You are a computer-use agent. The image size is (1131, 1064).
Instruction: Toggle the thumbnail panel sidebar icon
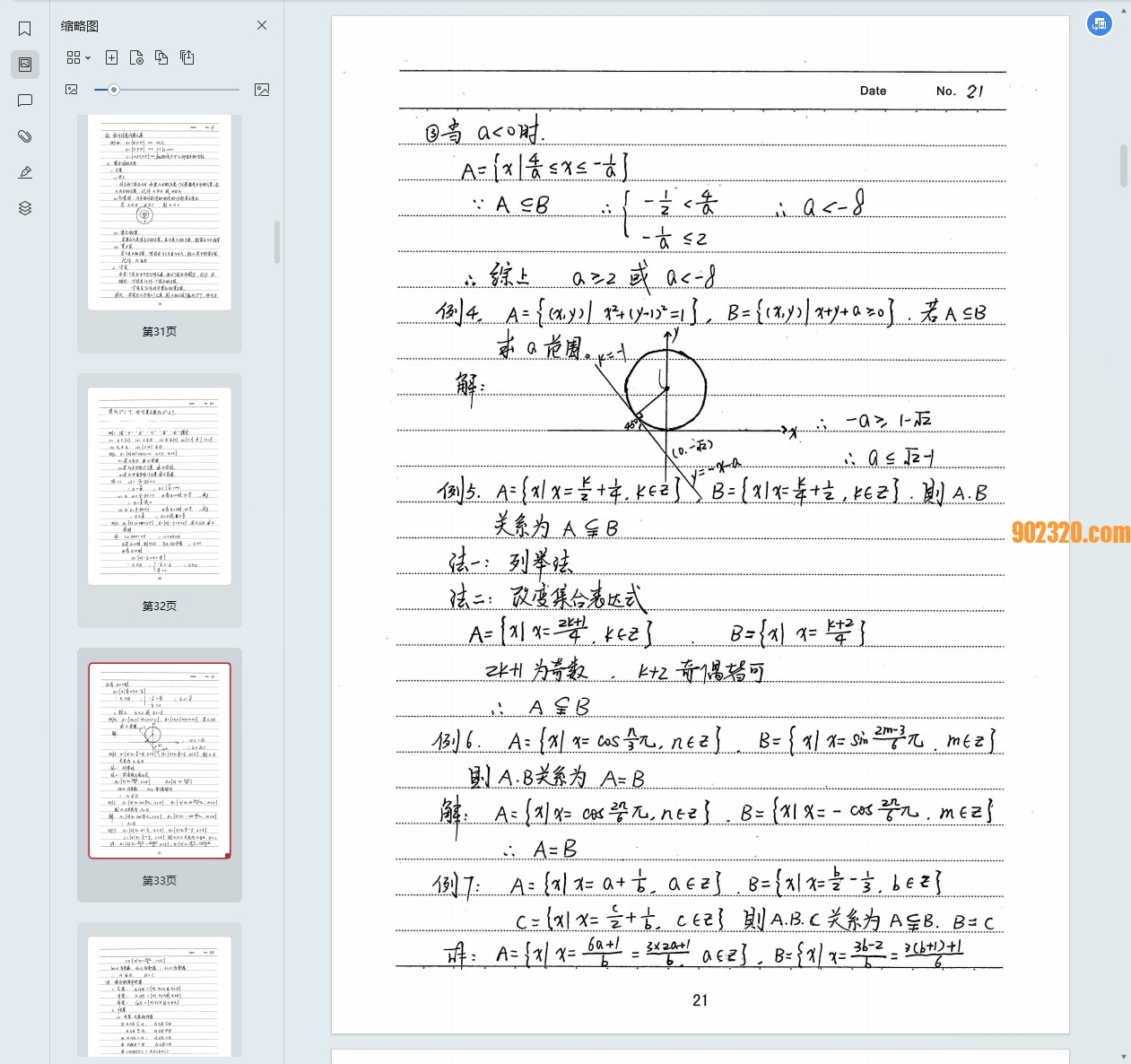tap(25, 65)
